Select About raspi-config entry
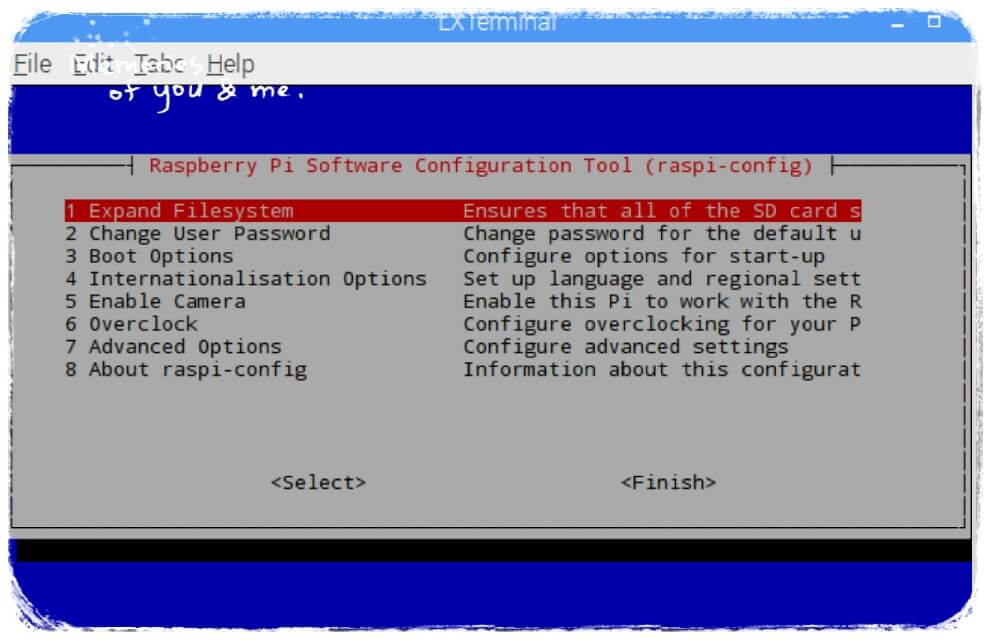 [x=463, y=370]
